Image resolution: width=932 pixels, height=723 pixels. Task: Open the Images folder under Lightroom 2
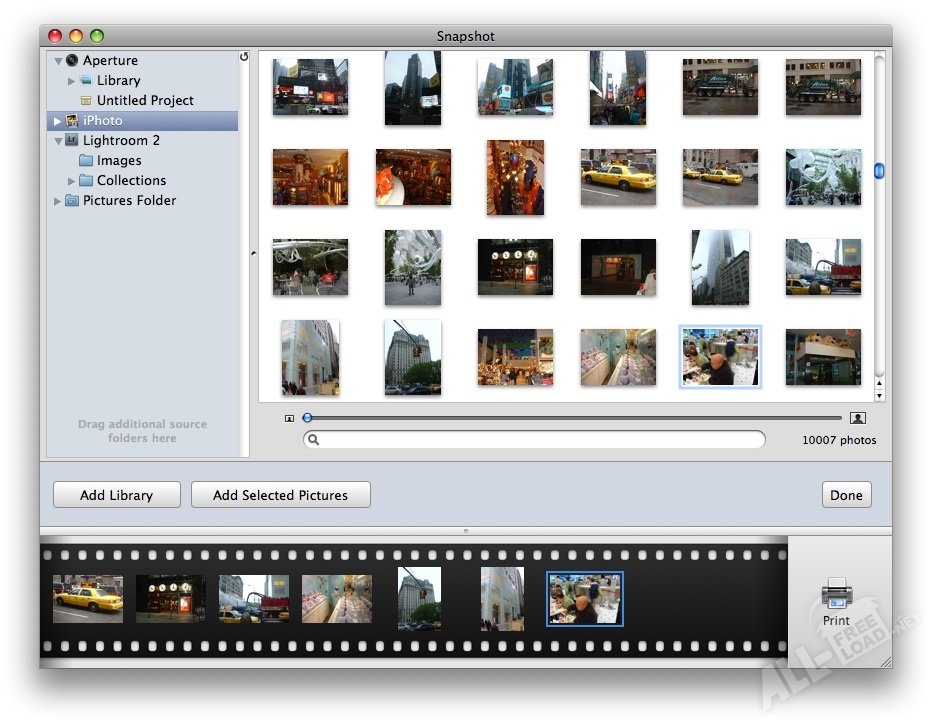tap(119, 161)
